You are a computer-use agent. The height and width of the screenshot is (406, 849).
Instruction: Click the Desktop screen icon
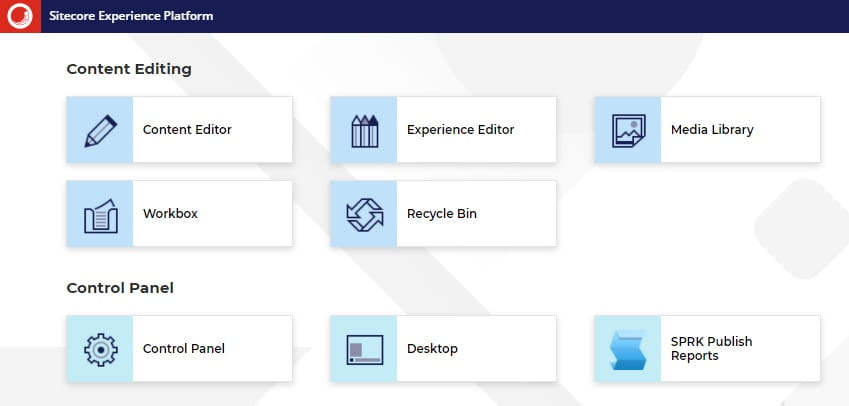coord(364,349)
